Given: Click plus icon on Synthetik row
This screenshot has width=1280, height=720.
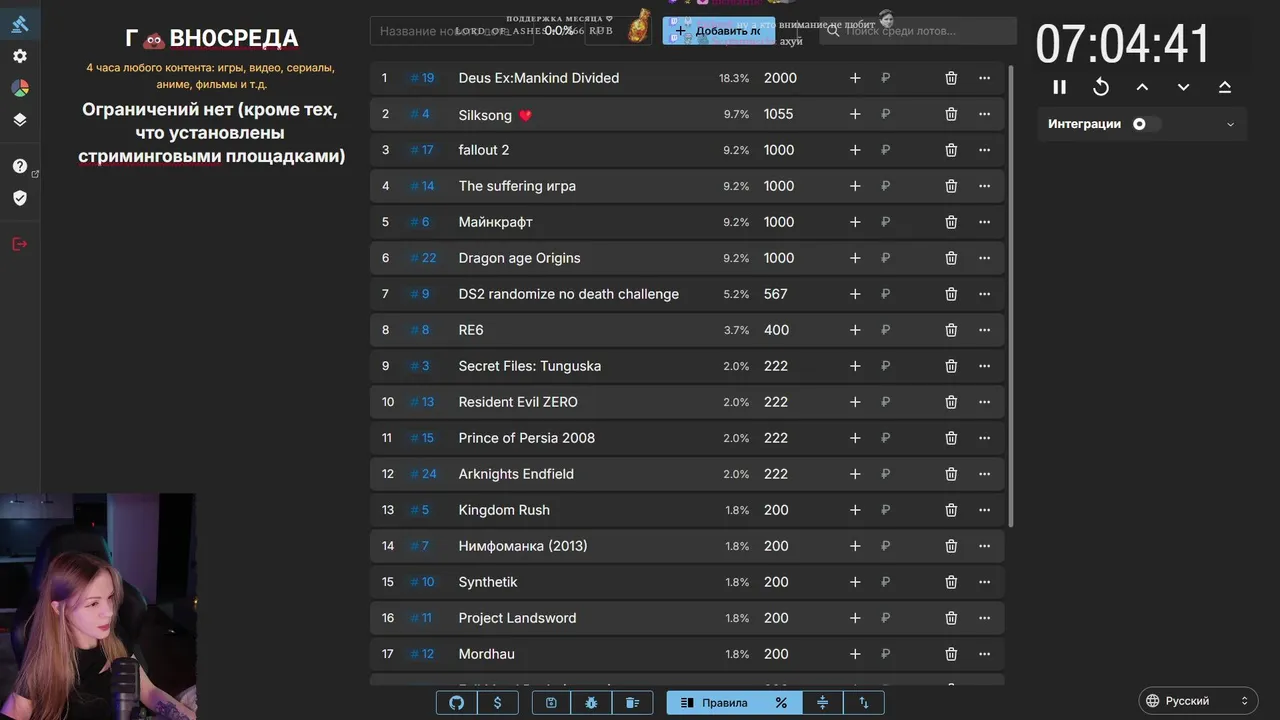Looking at the screenshot, I should tap(855, 582).
